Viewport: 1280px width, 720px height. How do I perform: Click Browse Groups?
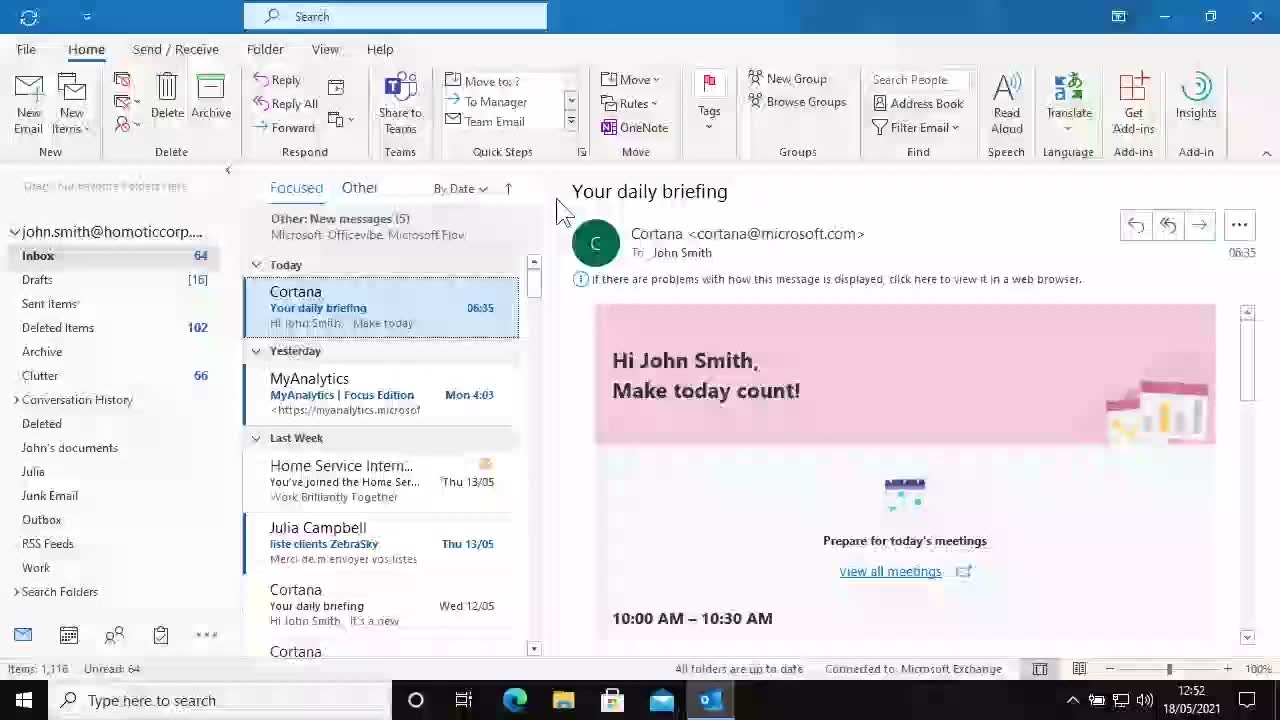point(797,102)
